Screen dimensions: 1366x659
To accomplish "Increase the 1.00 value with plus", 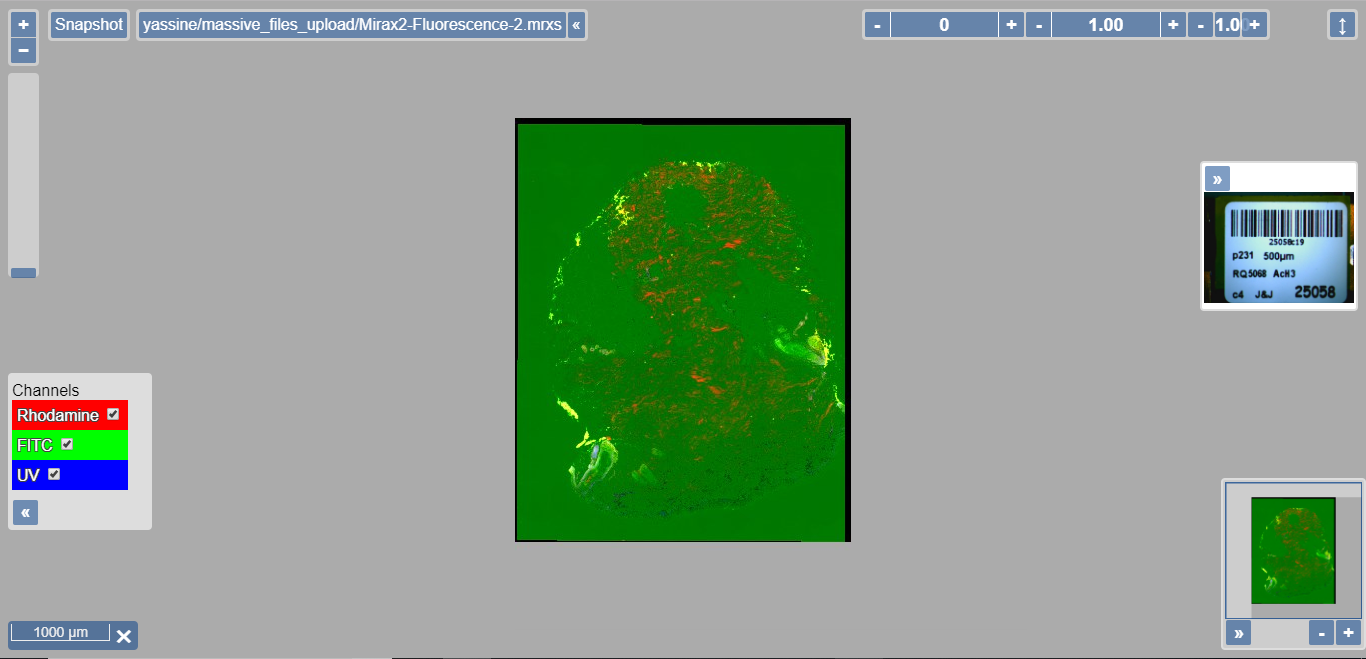I will pos(1172,25).
